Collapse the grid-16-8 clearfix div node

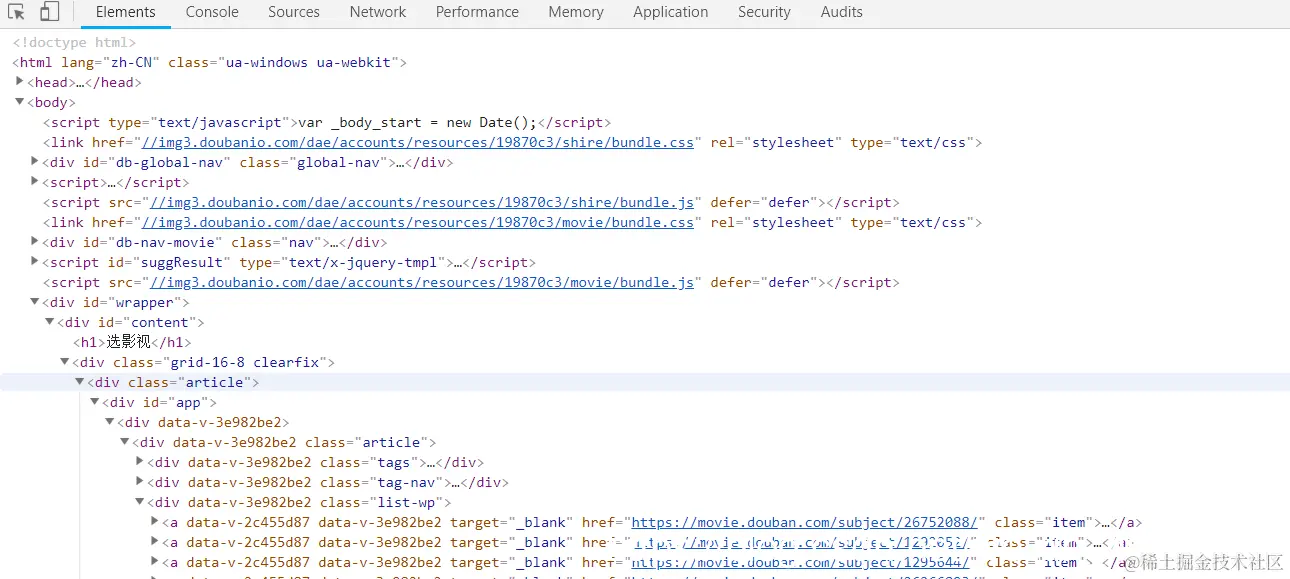click(x=65, y=362)
